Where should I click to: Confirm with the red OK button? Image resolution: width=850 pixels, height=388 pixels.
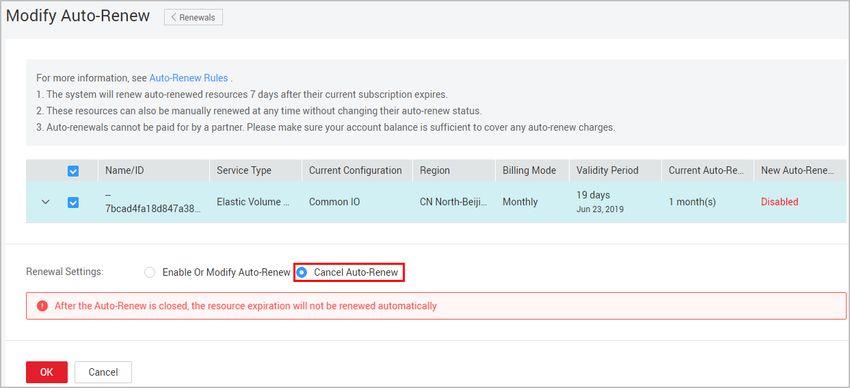tap(47, 372)
